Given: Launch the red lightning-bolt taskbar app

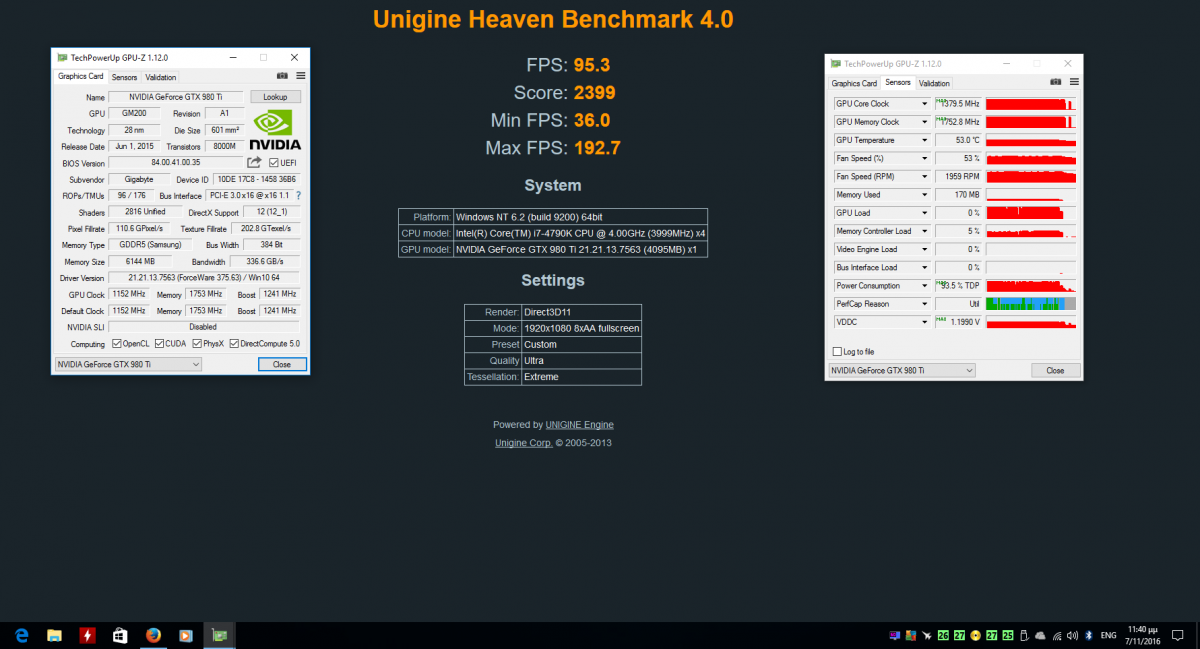Looking at the screenshot, I should click(x=87, y=635).
